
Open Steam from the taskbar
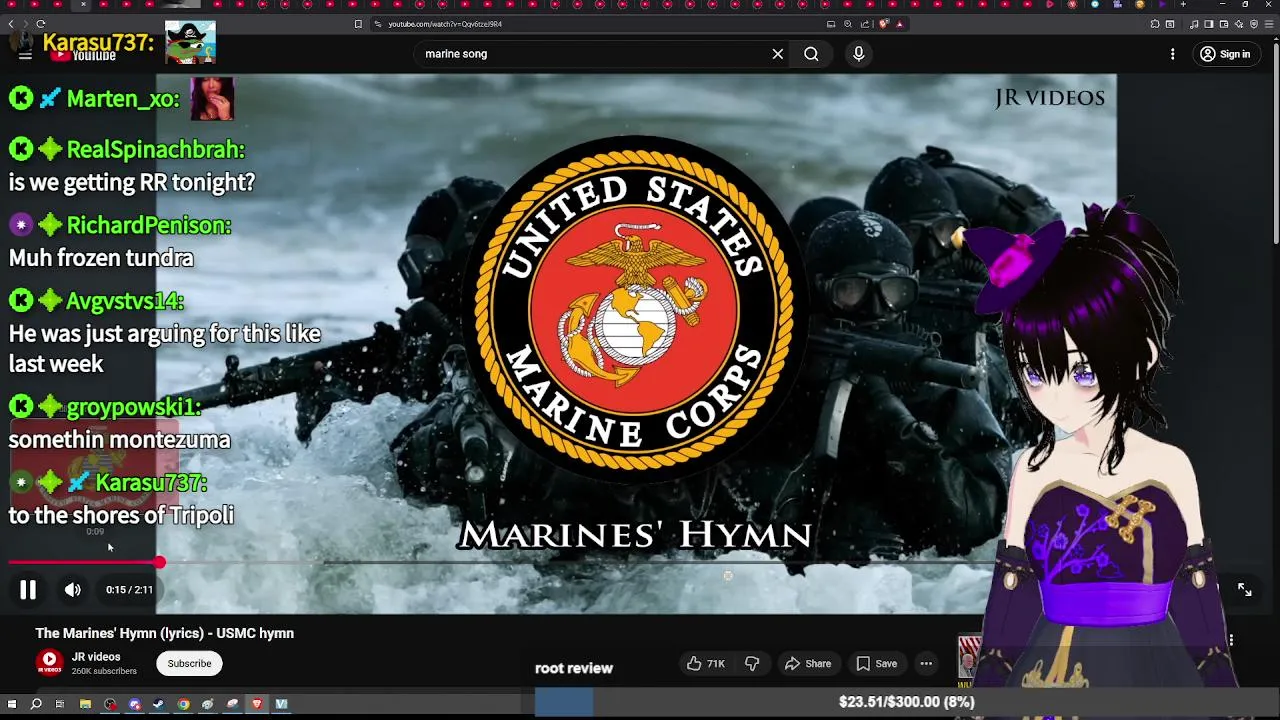[x=159, y=704]
